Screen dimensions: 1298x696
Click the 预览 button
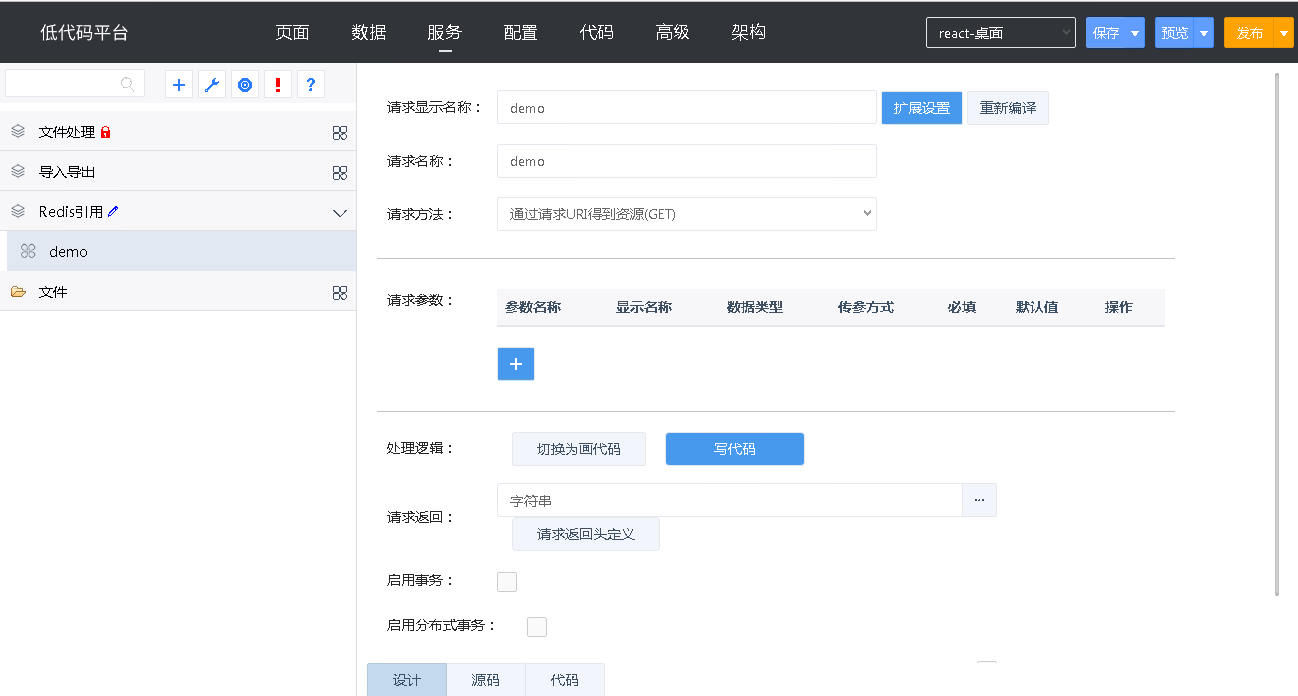click(1175, 33)
